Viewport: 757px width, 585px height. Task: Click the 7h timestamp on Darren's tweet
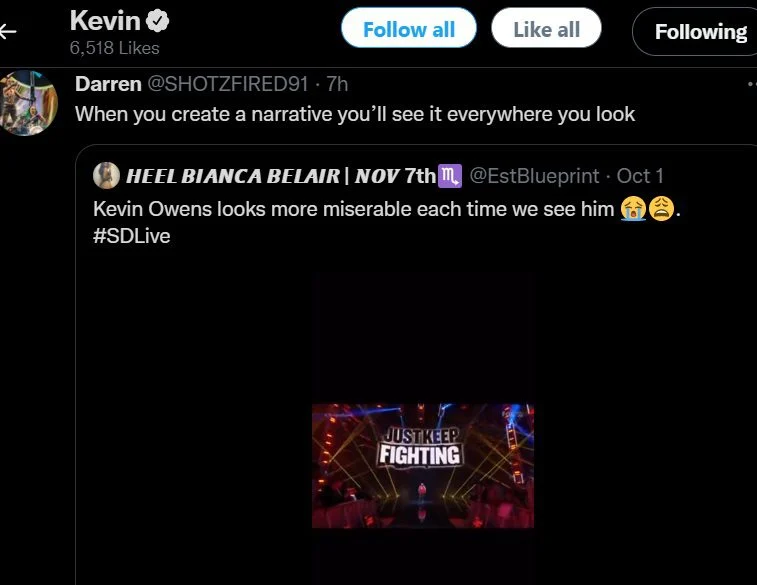tap(337, 84)
